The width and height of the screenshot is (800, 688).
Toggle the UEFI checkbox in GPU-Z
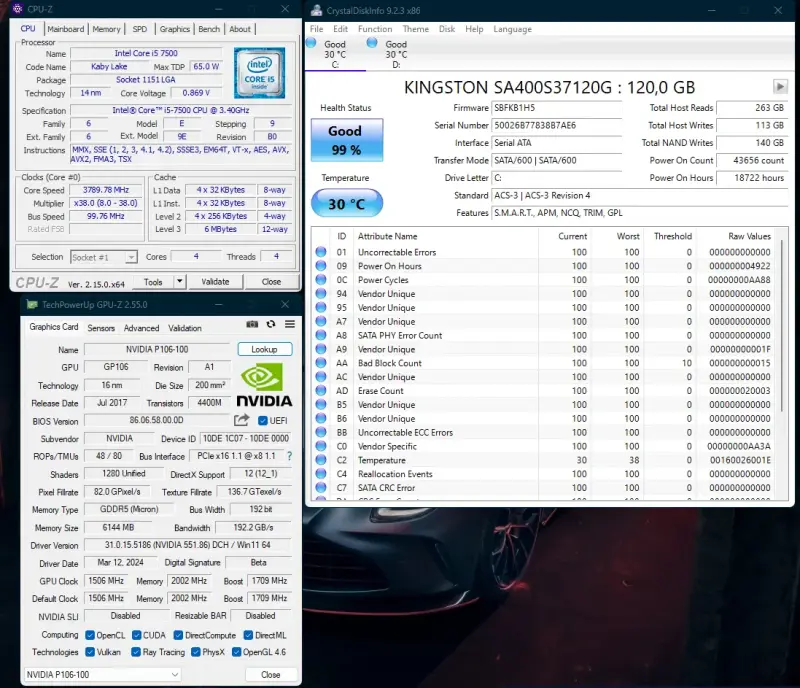[x=263, y=421]
